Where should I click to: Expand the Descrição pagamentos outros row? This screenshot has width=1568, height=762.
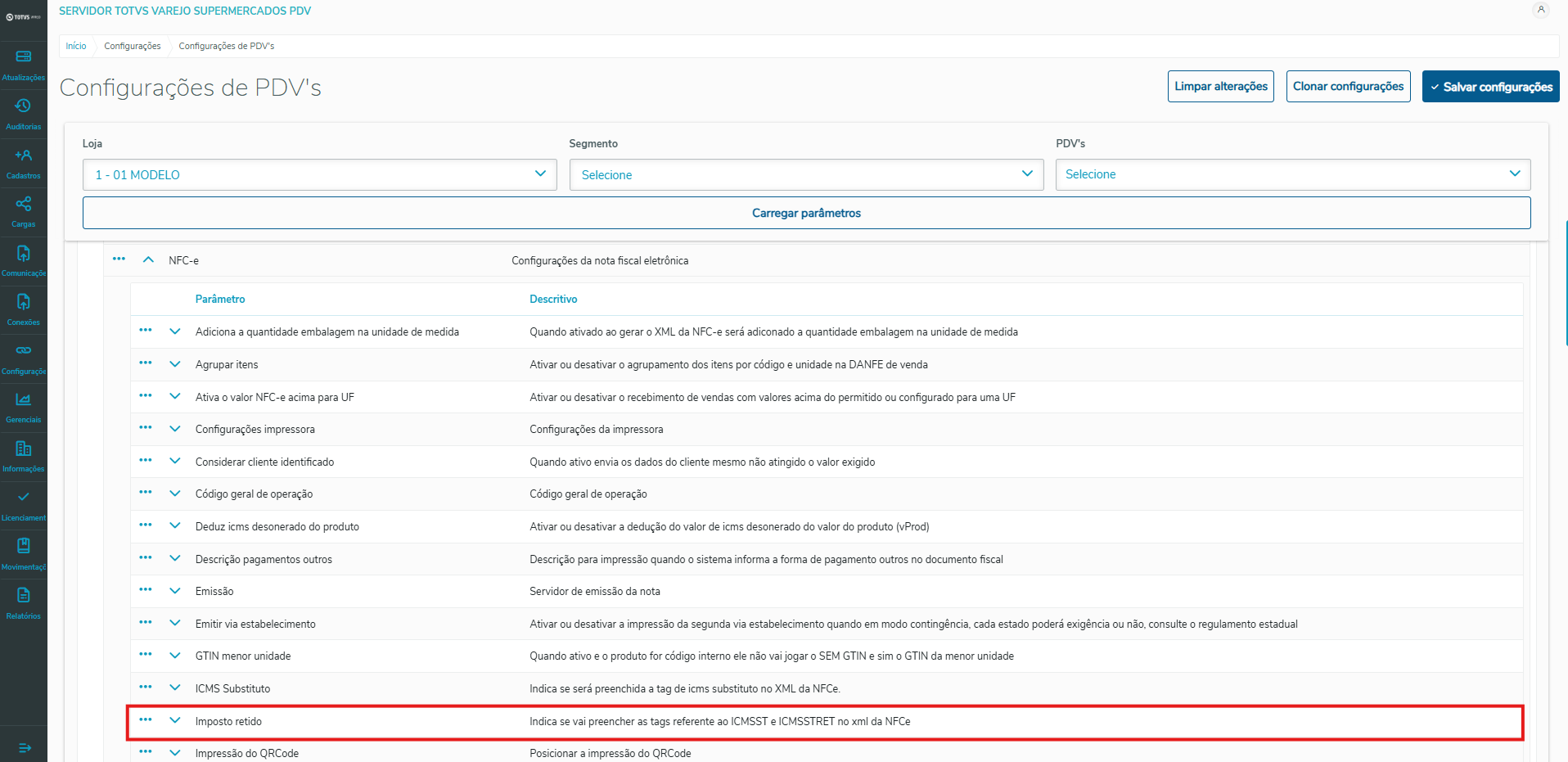175,559
